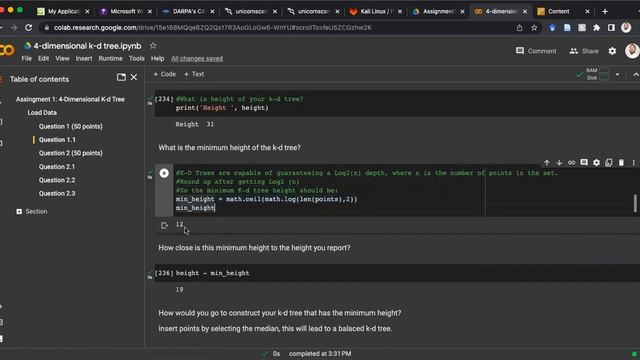Move cell down arrow in cell toolbar
This screenshot has width=640, height=360.
click(x=559, y=162)
